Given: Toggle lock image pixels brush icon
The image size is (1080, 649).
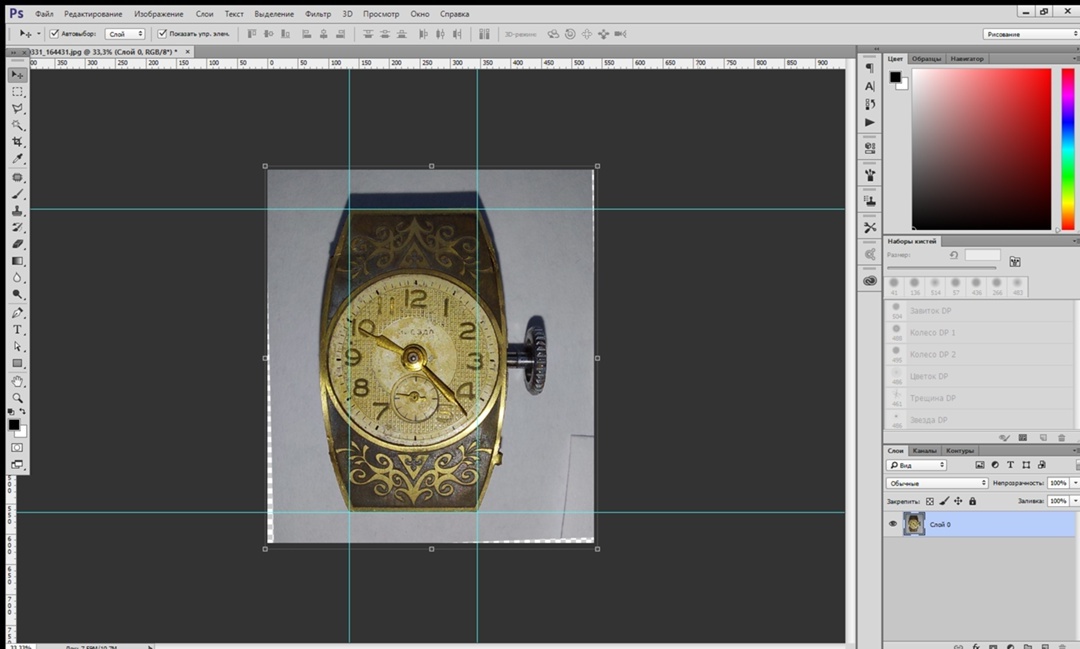Looking at the screenshot, I should pyautogui.click(x=944, y=502).
